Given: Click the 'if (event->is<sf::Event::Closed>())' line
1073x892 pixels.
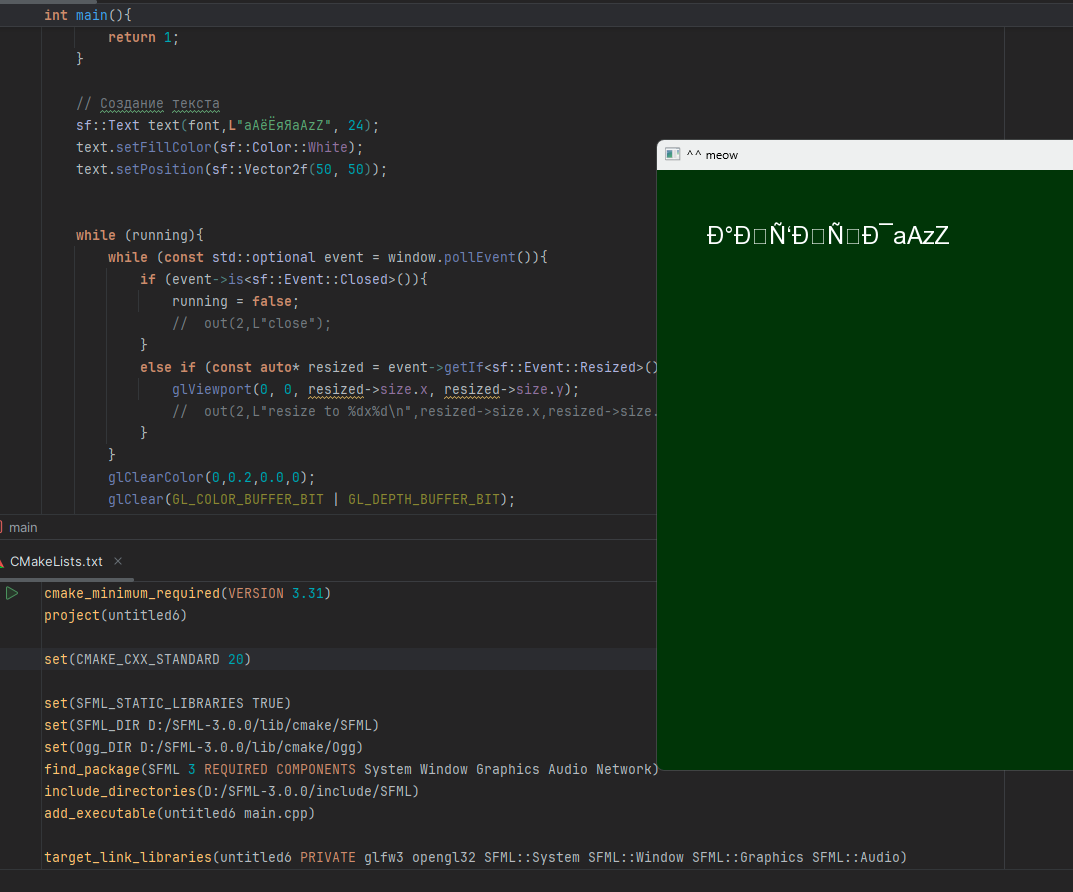Looking at the screenshot, I should tap(284, 279).
